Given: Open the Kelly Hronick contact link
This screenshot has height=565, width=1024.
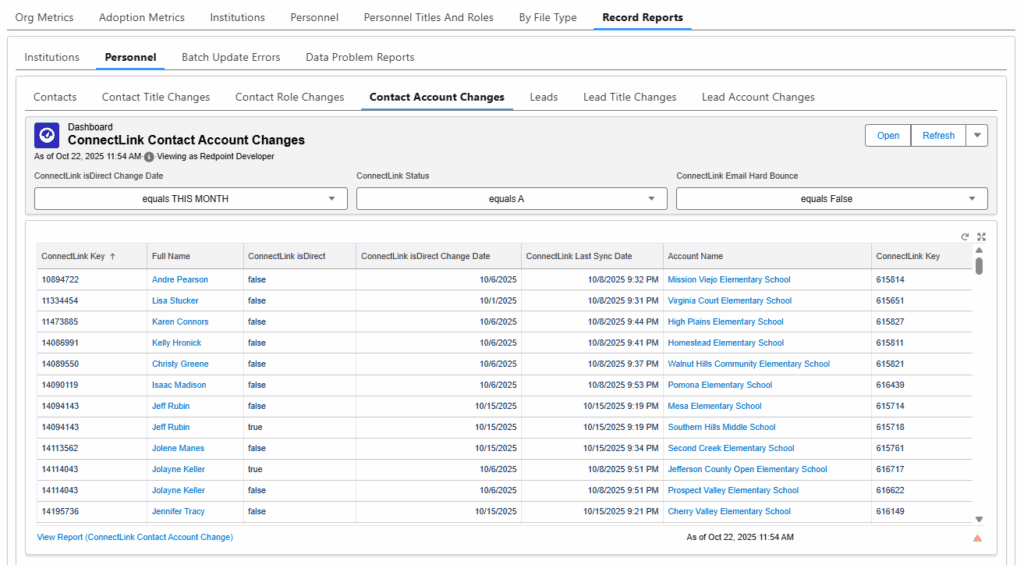Looking at the screenshot, I should 176,342.
